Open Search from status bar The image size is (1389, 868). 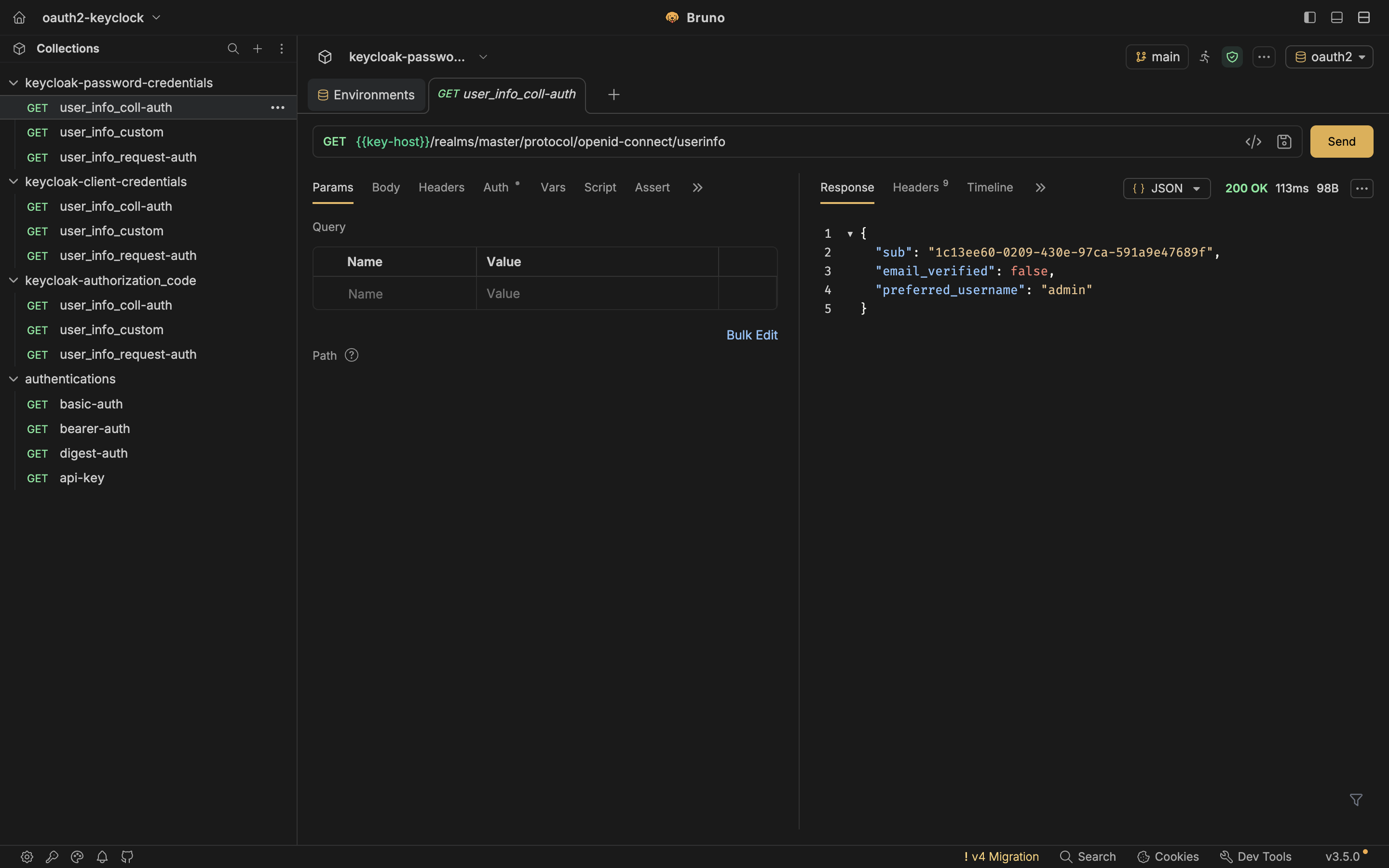1088,856
